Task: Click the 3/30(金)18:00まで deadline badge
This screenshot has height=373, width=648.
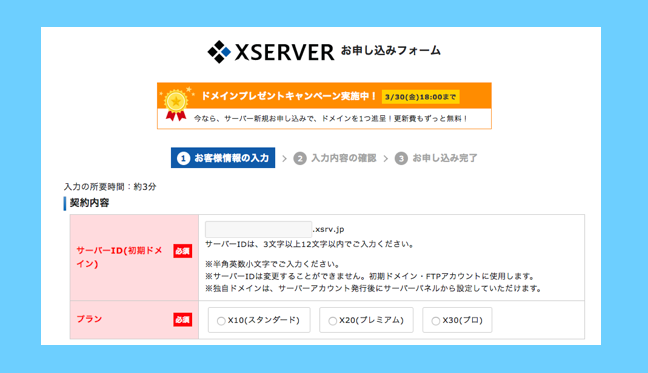Action: click(x=420, y=97)
